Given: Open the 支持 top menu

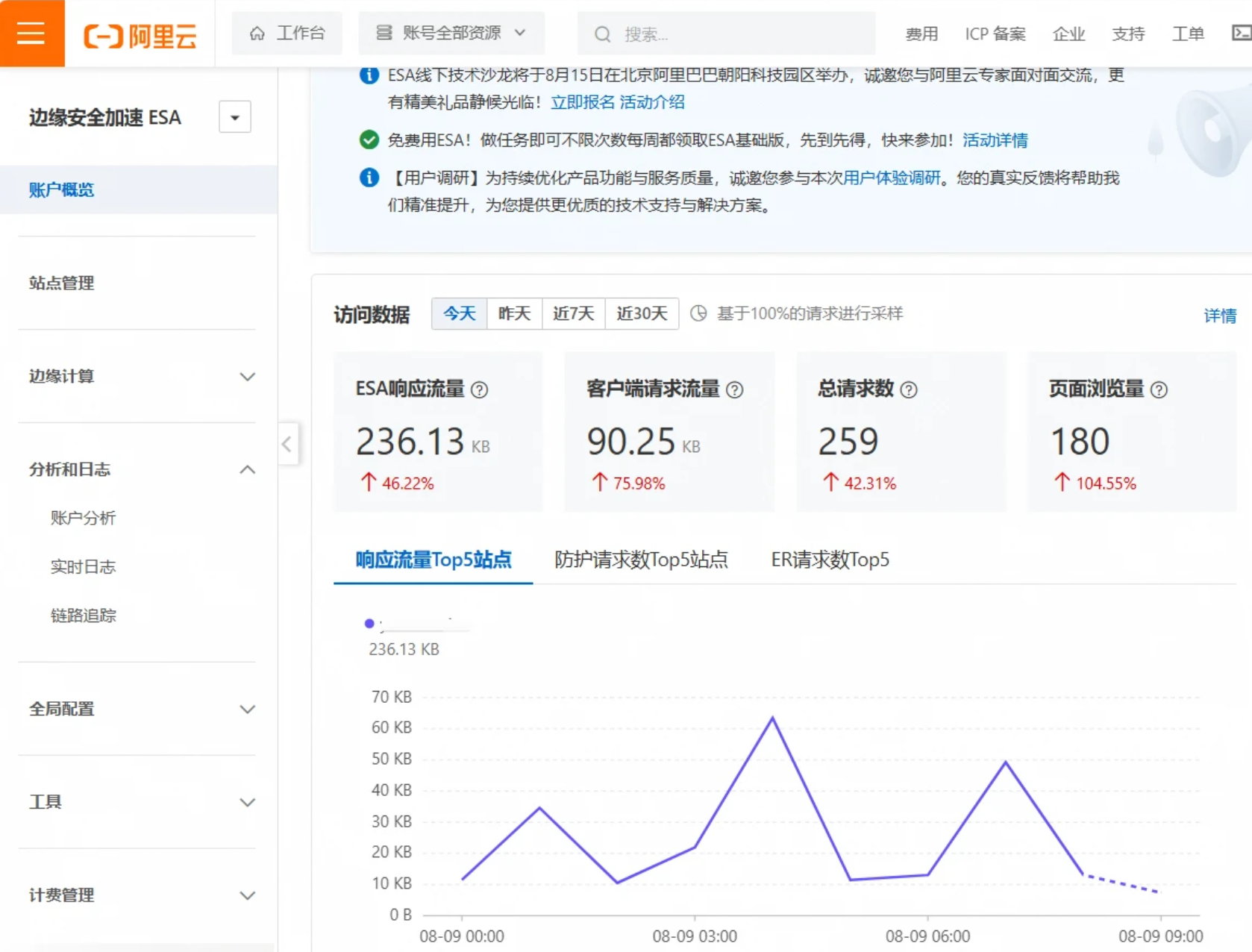Looking at the screenshot, I should point(1128,34).
